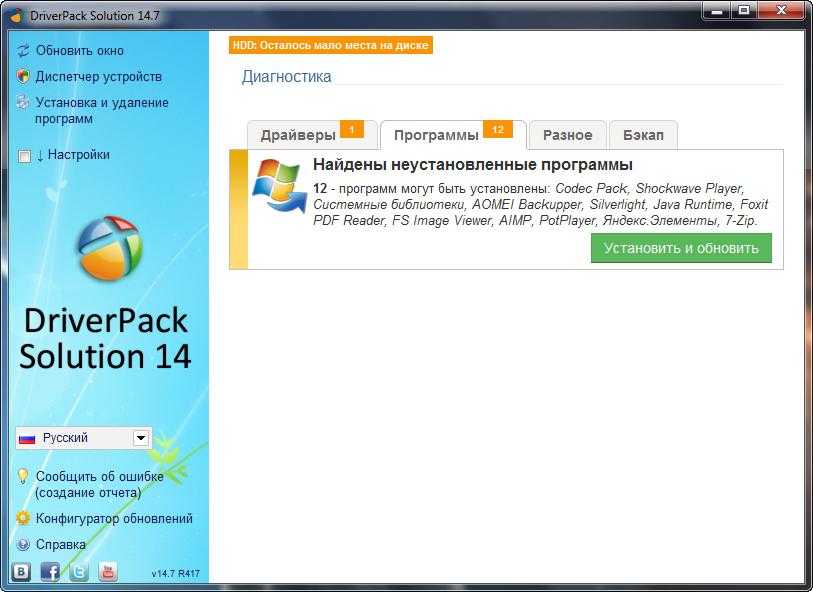This screenshot has width=813, height=592.
Task: Click the title bar DriverPack app icon
Action: [x=16, y=16]
